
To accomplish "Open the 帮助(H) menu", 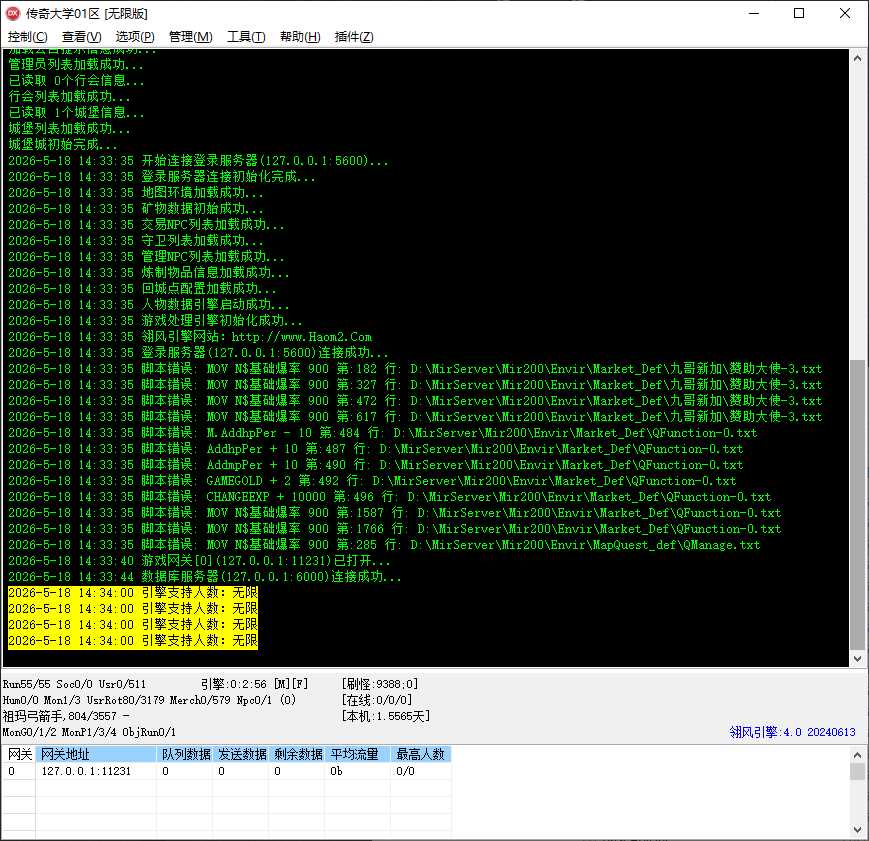I will pos(300,37).
